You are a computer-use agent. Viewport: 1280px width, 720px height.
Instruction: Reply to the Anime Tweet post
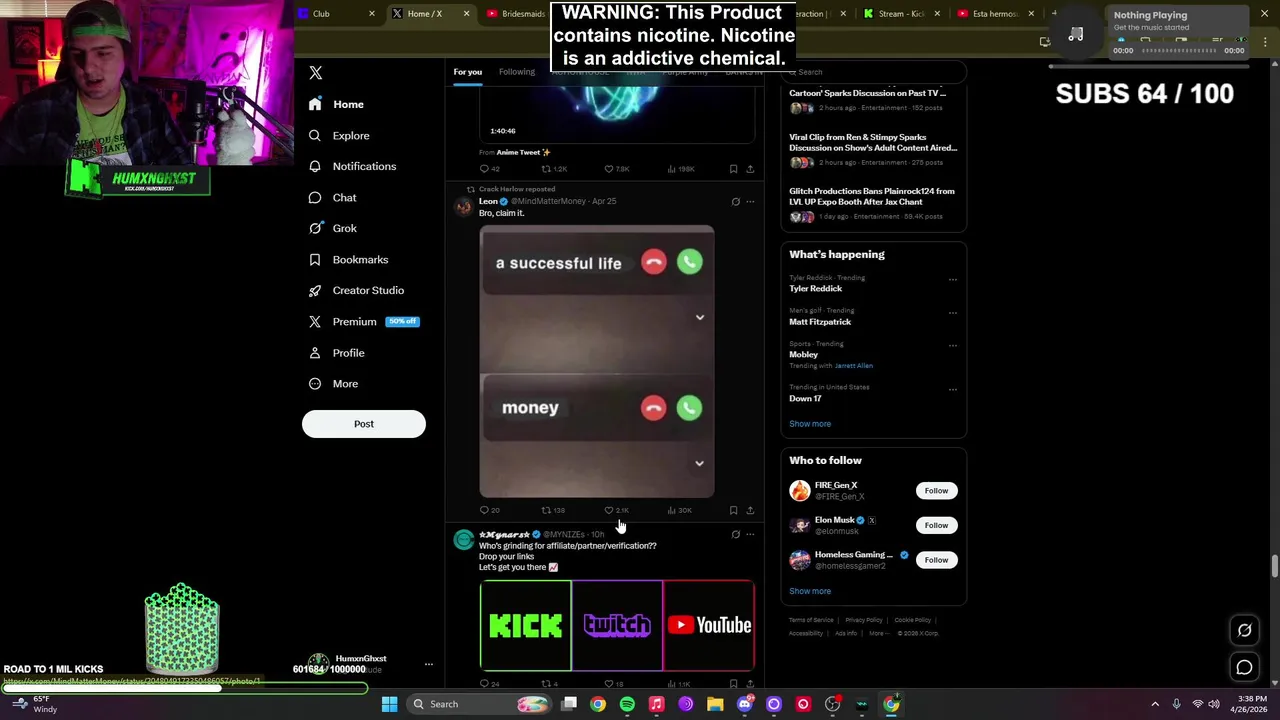tap(489, 169)
